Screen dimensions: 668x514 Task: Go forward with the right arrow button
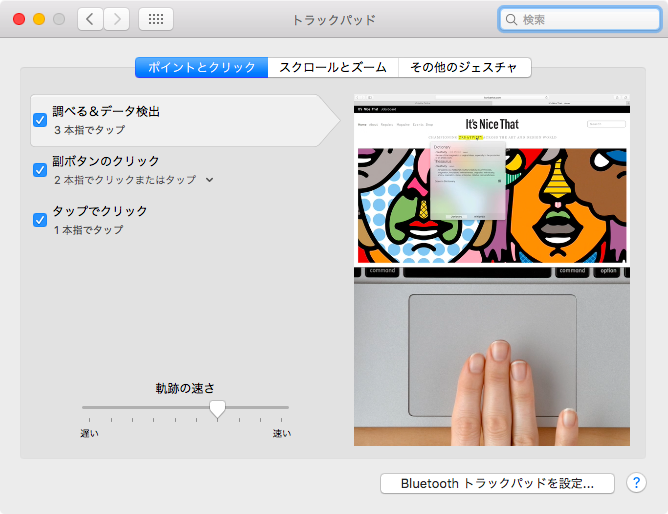coord(117,19)
